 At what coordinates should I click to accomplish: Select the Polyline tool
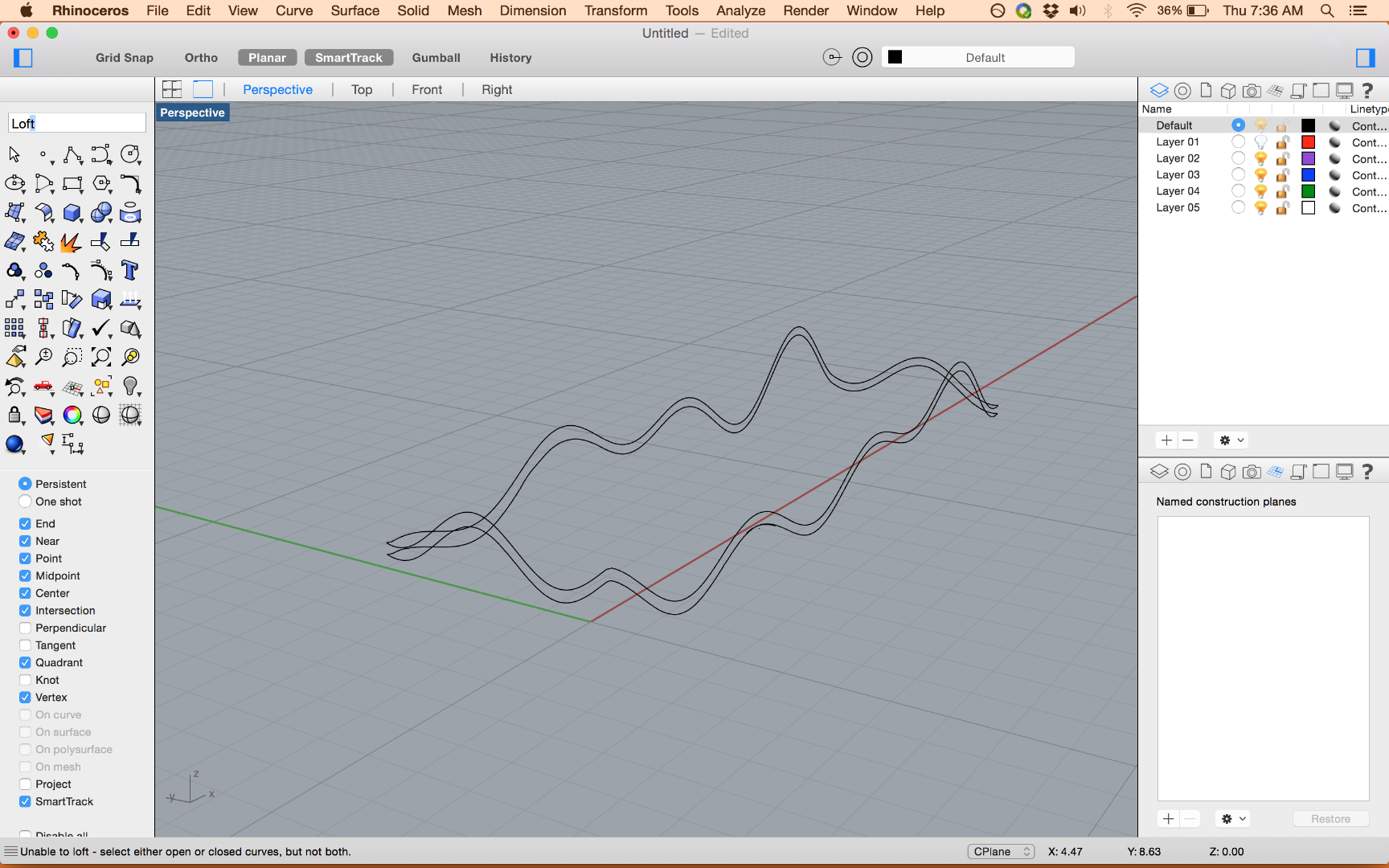[72, 154]
